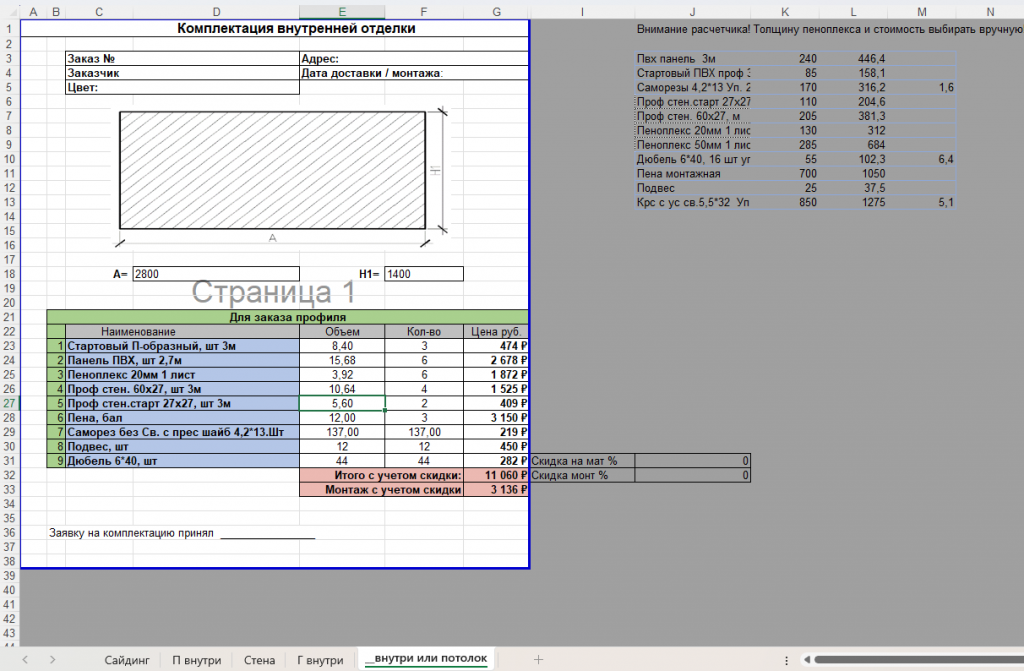The width and height of the screenshot is (1024, 671).
Task: Click the Заказ № header cell
Action: click(x=182, y=58)
